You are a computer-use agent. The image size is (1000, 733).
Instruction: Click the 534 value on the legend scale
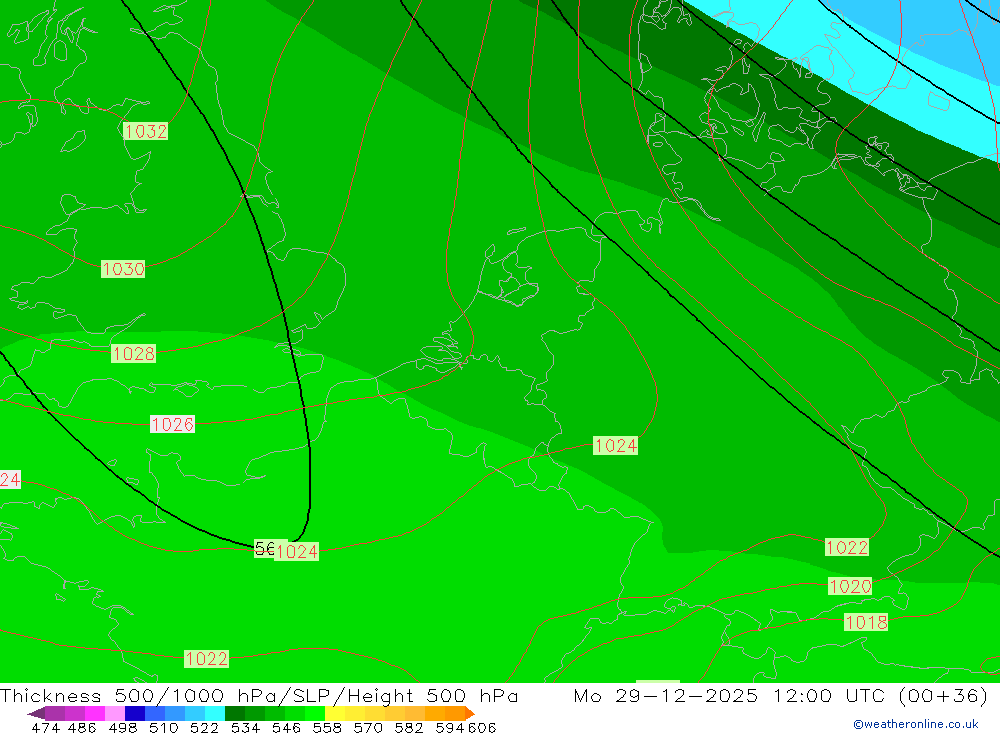(x=246, y=728)
